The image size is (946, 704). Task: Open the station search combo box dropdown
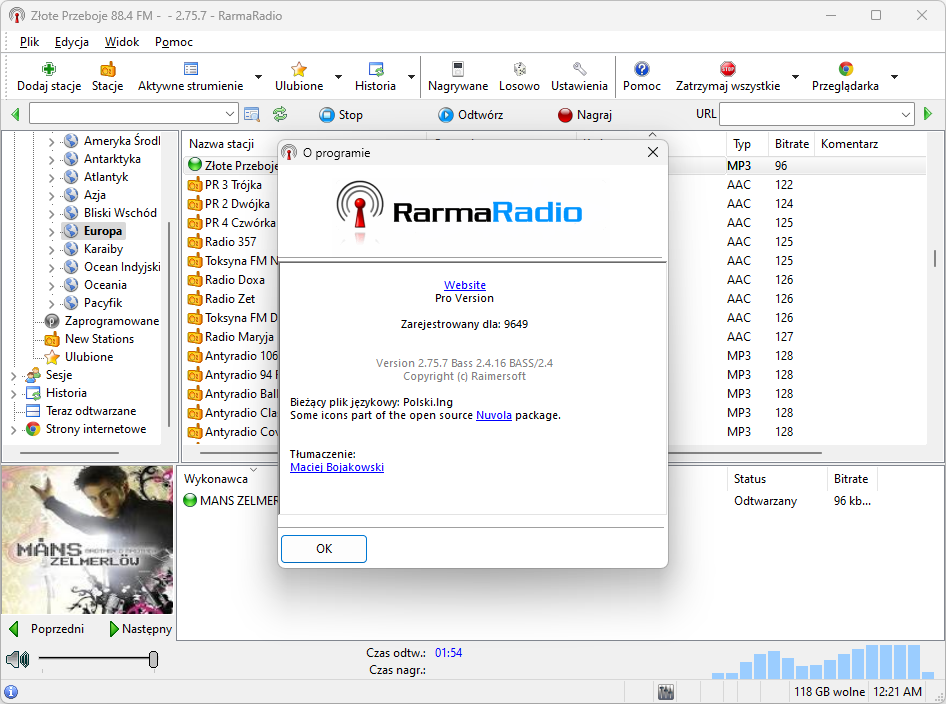(x=230, y=114)
